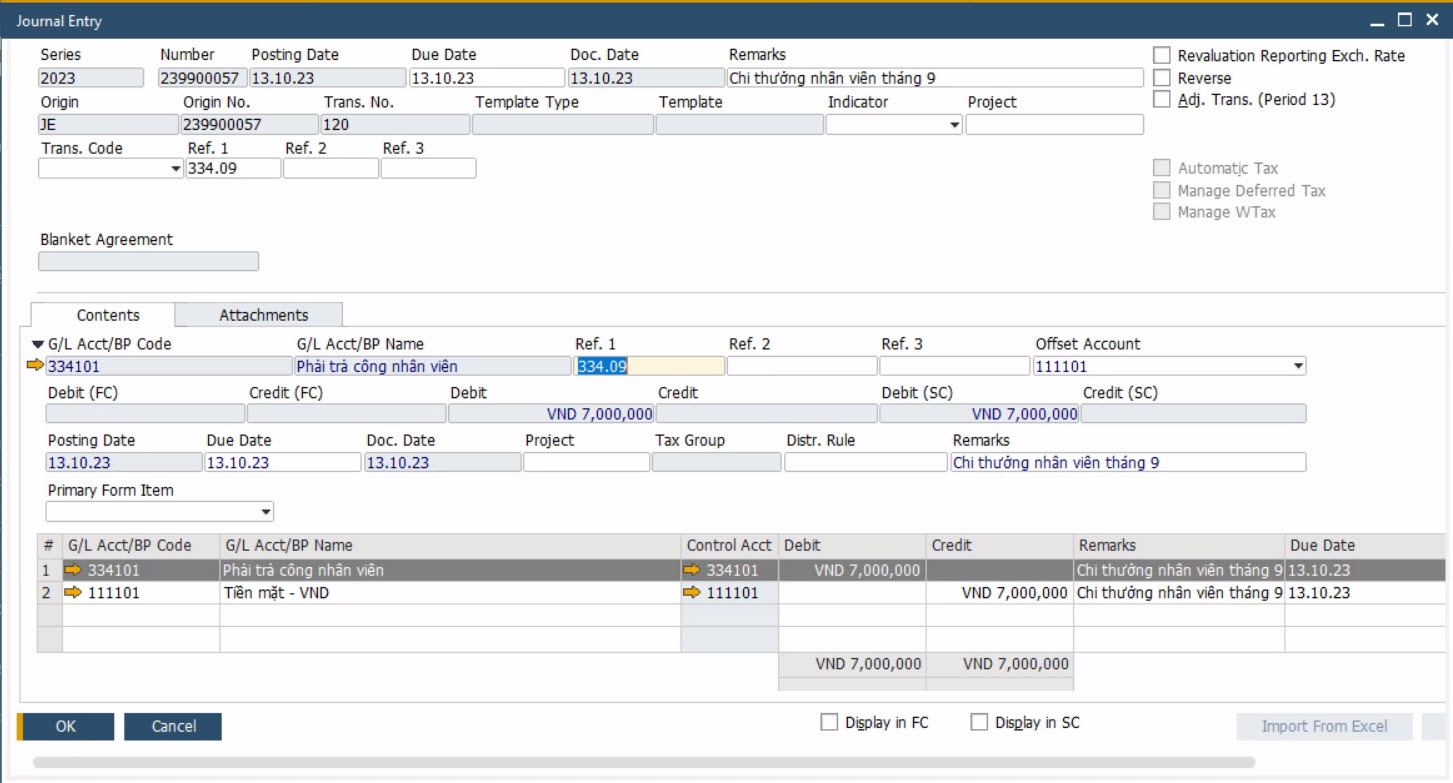This screenshot has height=783, width=1453.
Task: Click the header Ref. 3 field
Action: point(428,169)
